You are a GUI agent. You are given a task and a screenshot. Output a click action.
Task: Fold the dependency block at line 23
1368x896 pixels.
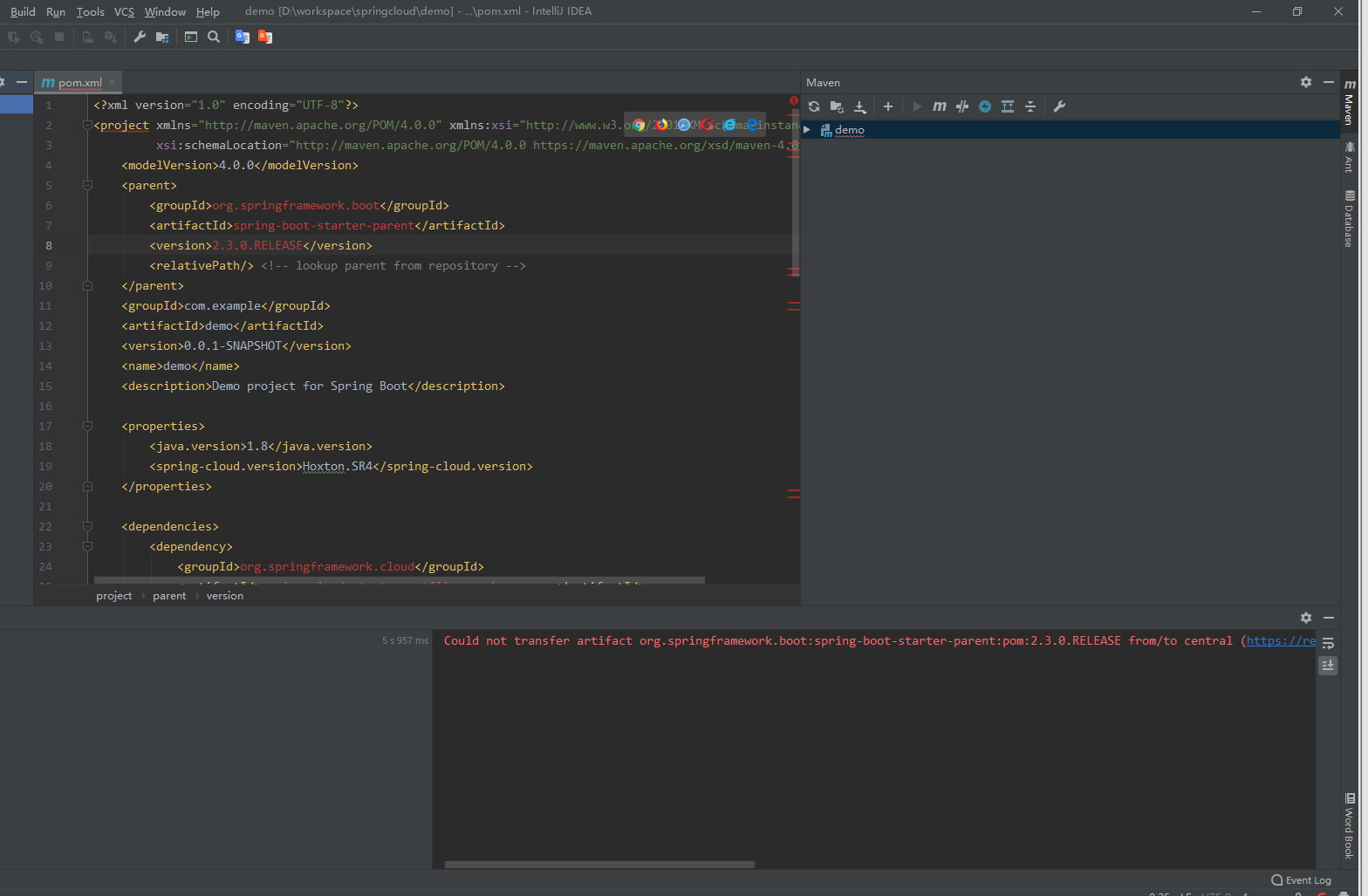point(87,546)
